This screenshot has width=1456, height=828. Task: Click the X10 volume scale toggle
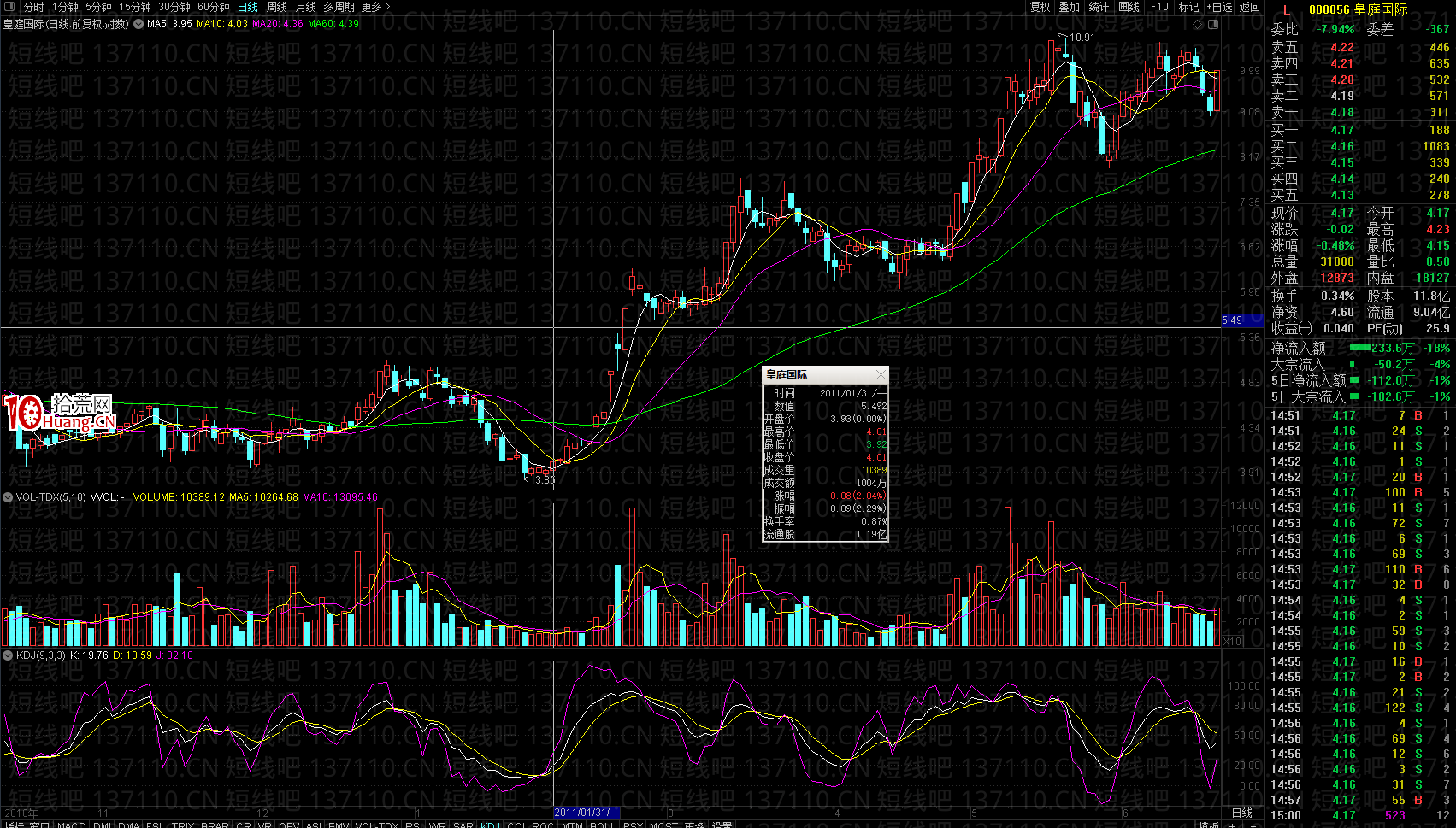tap(1232, 641)
